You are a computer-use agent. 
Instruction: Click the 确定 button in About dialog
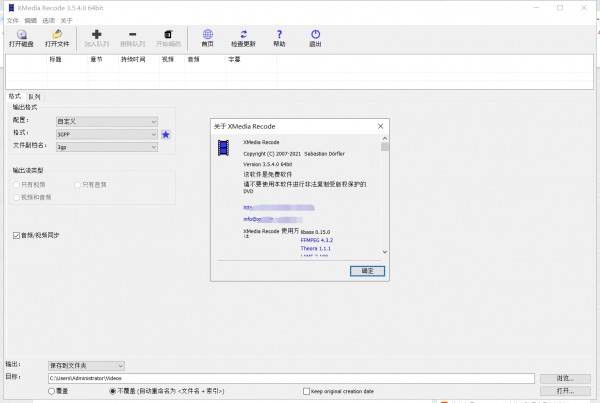tap(367, 271)
